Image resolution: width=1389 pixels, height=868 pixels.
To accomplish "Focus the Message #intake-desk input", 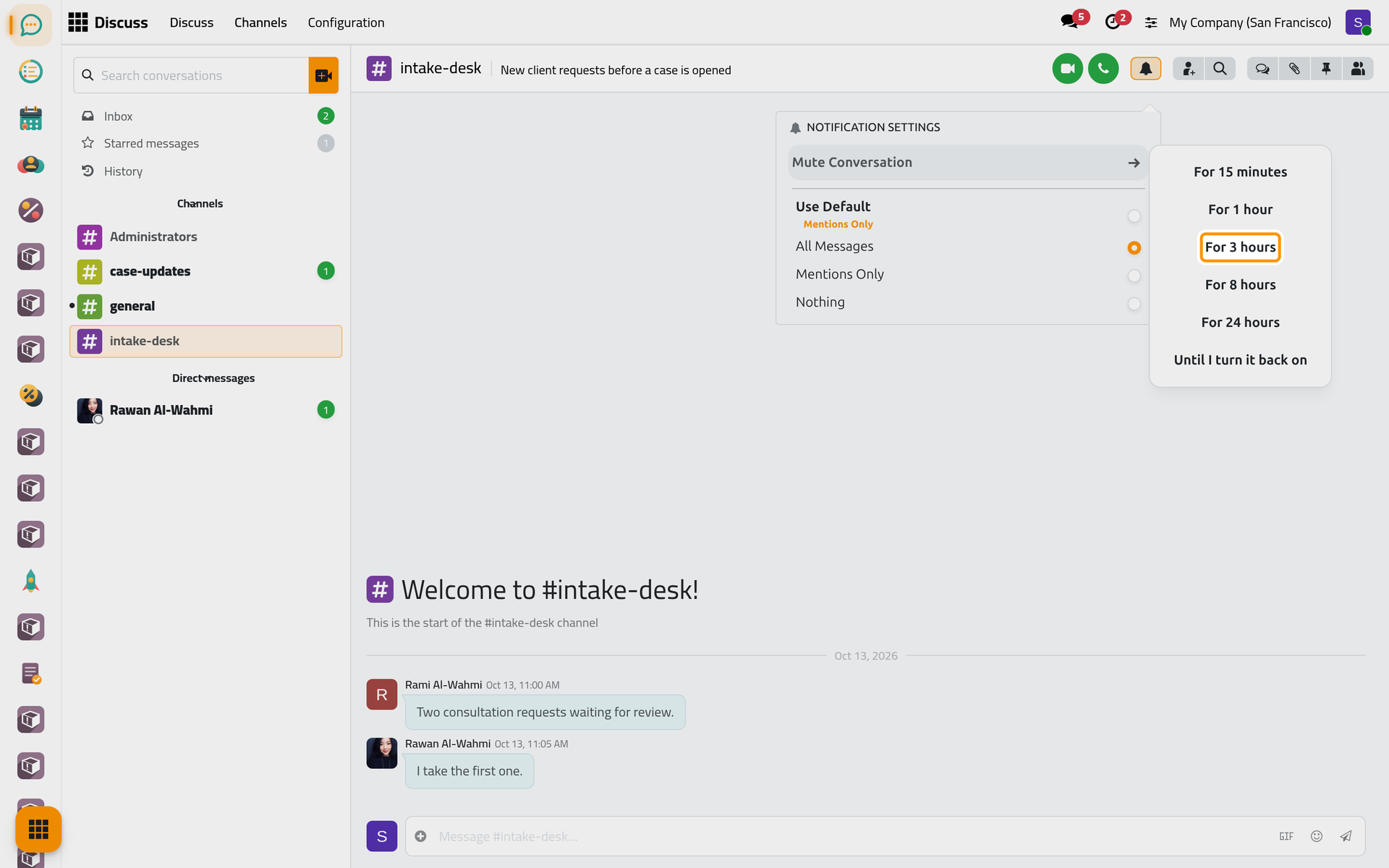I will tap(854, 836).
